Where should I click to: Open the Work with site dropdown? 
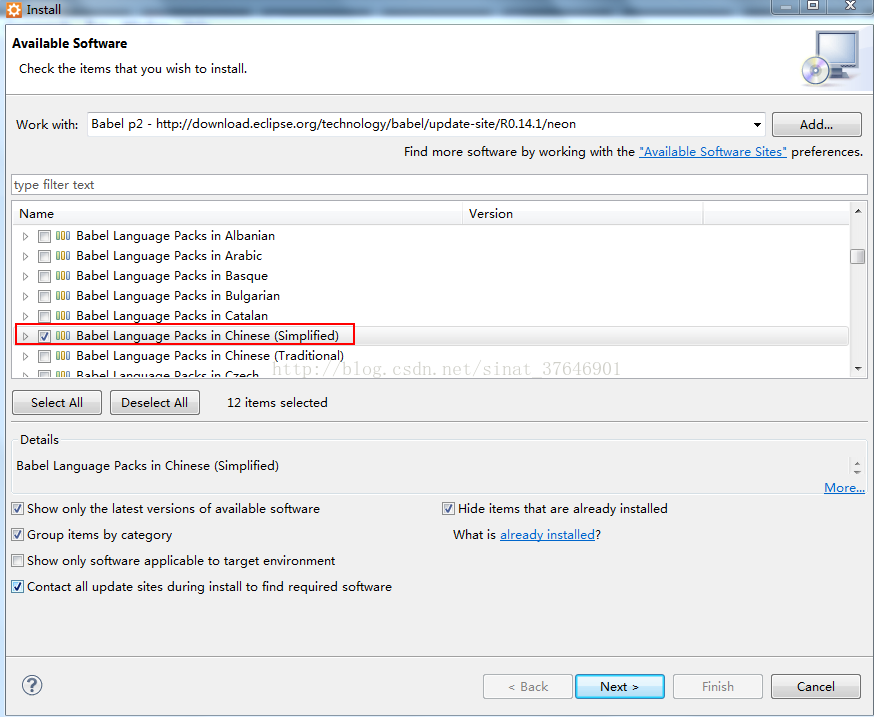[x=757, y=124]
